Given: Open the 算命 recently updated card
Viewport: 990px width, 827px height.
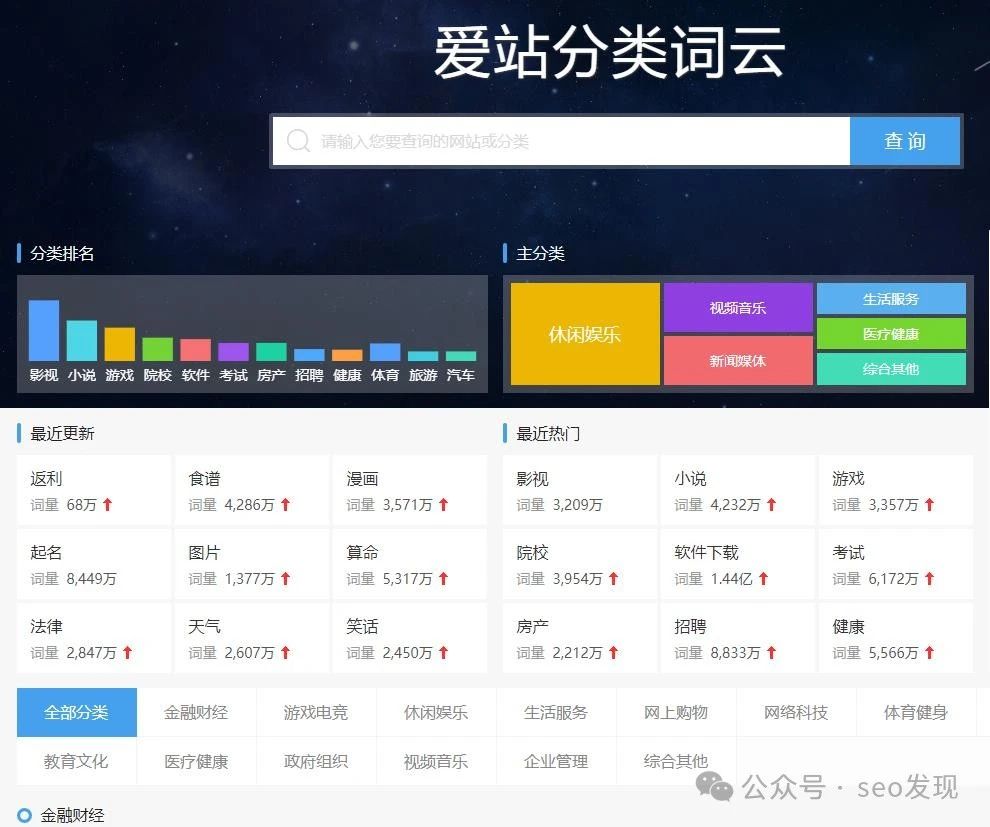Looking at the screenshot, I should (409, 564).
